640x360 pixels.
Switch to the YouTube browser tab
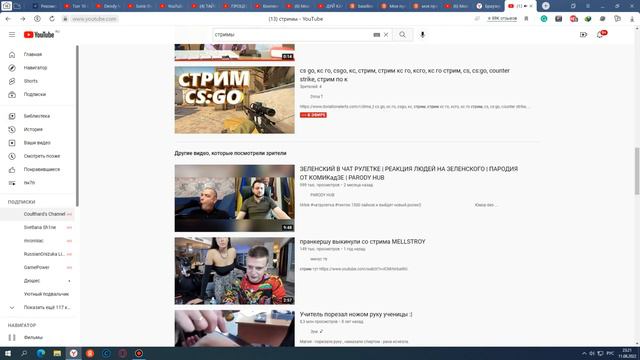coord(171,6)
